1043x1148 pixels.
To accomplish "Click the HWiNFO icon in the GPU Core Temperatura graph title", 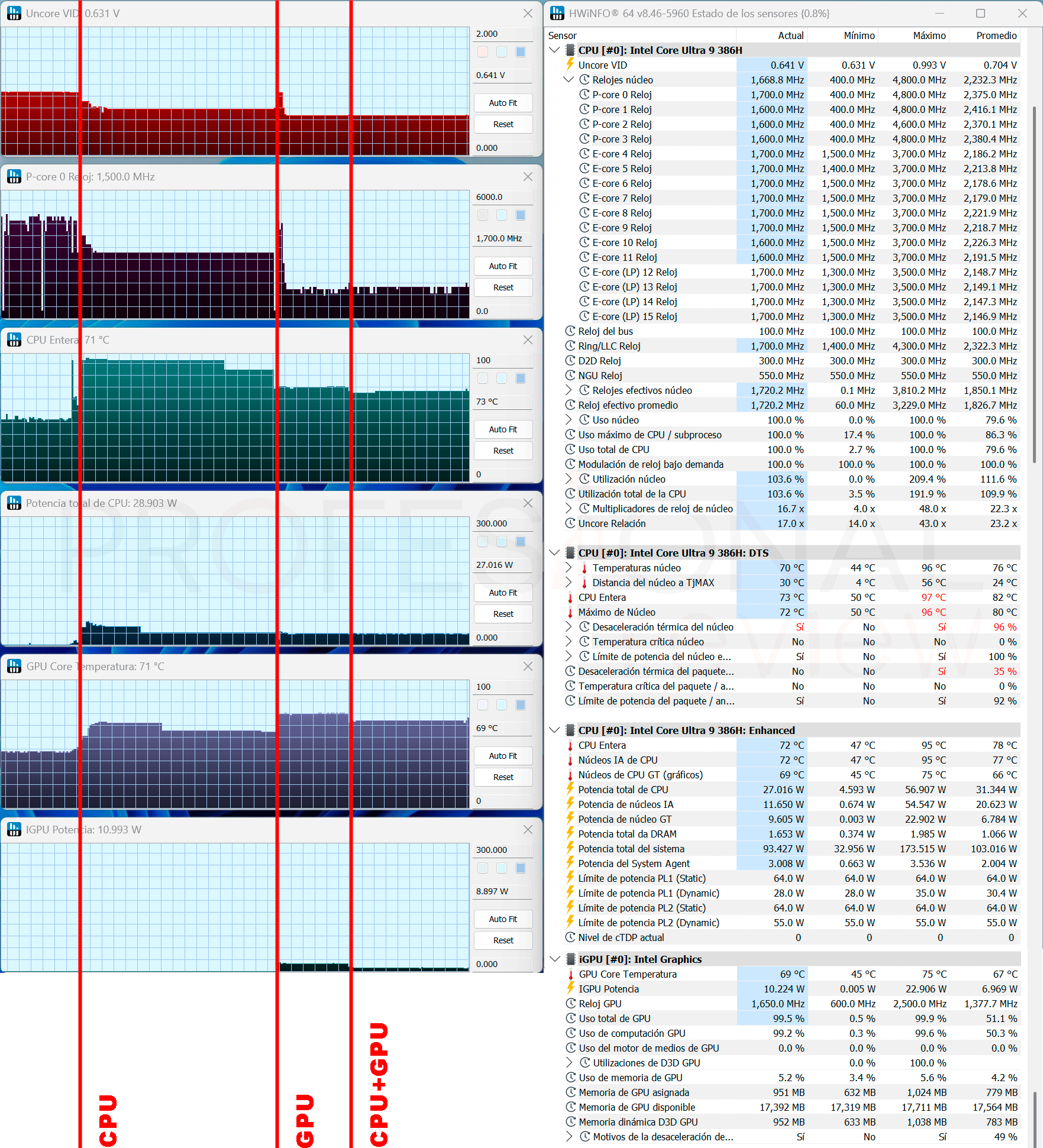I will click(14, 666).
